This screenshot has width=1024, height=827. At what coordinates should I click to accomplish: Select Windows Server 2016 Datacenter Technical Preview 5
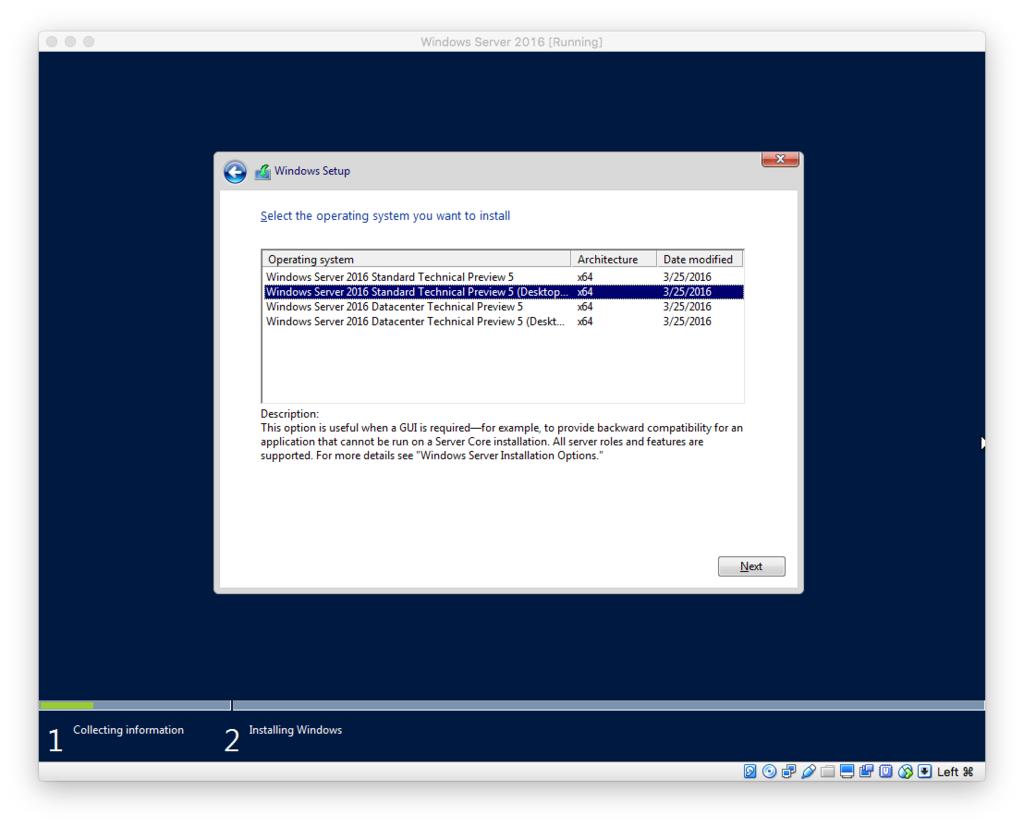coord(503,306)
